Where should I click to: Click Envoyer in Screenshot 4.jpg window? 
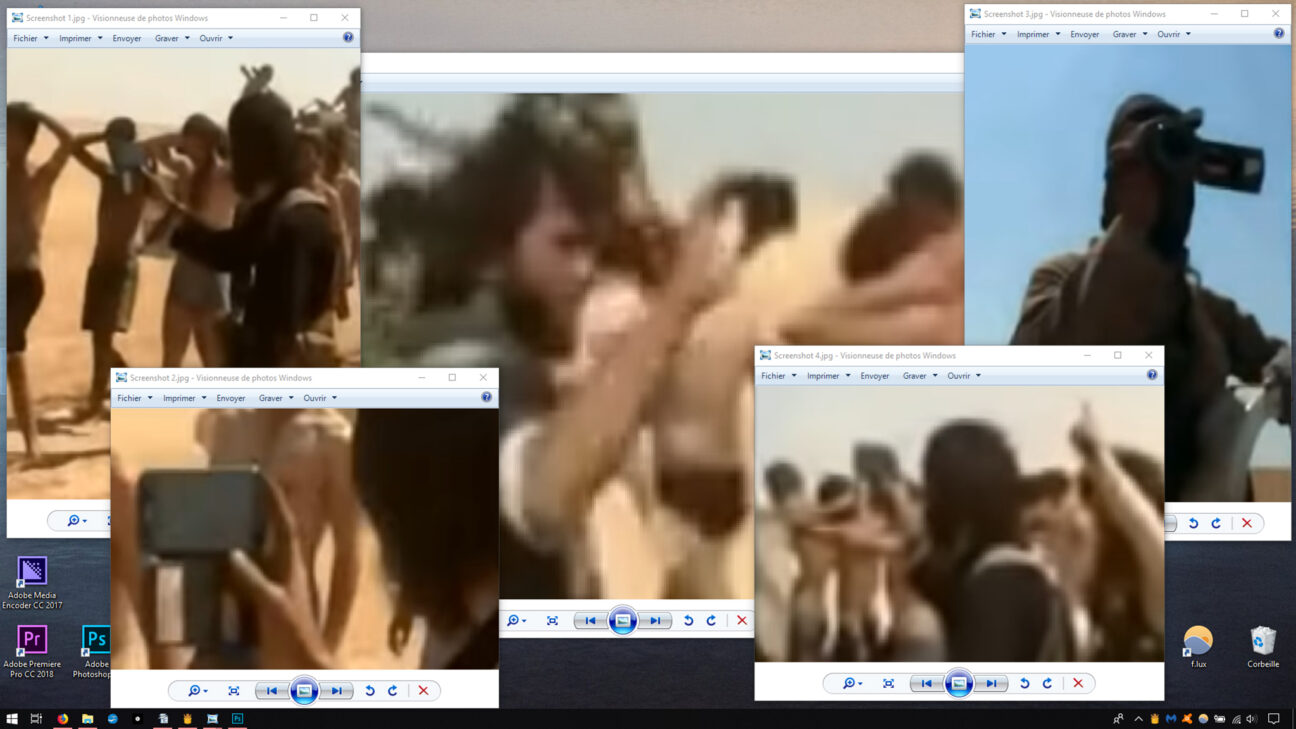[x=874, y=376]
